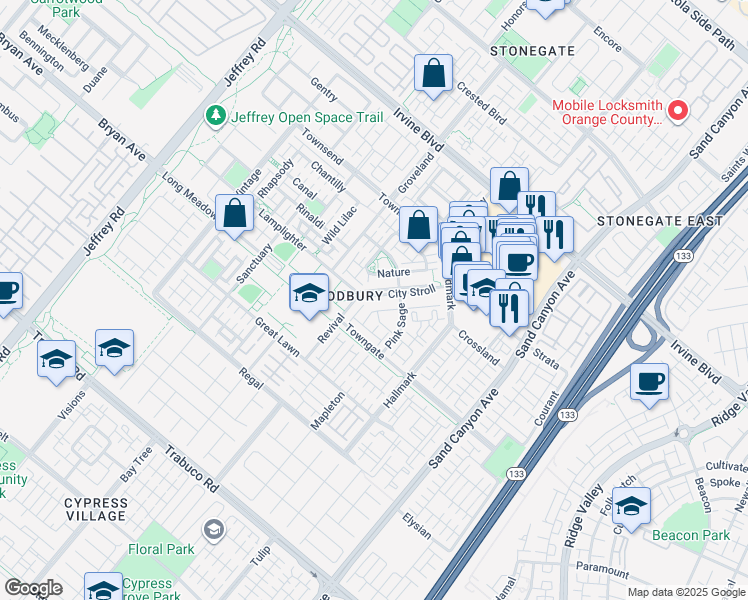The image size is (748, 600).
Task: Select the school marker beside Cypress Grove Park
Action: tap(104, 588)
